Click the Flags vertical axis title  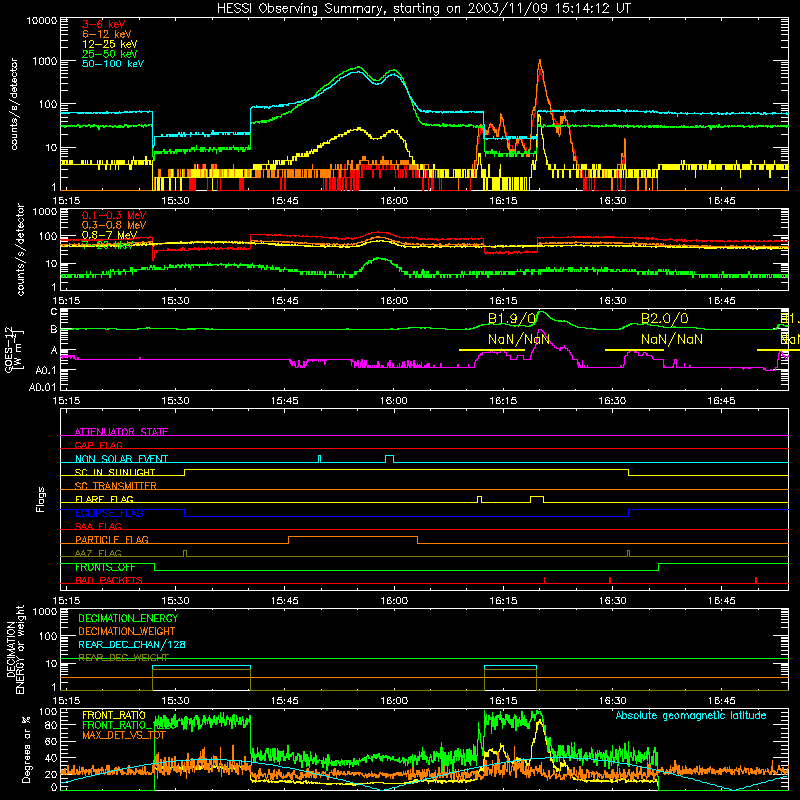[x=41, y=499]
